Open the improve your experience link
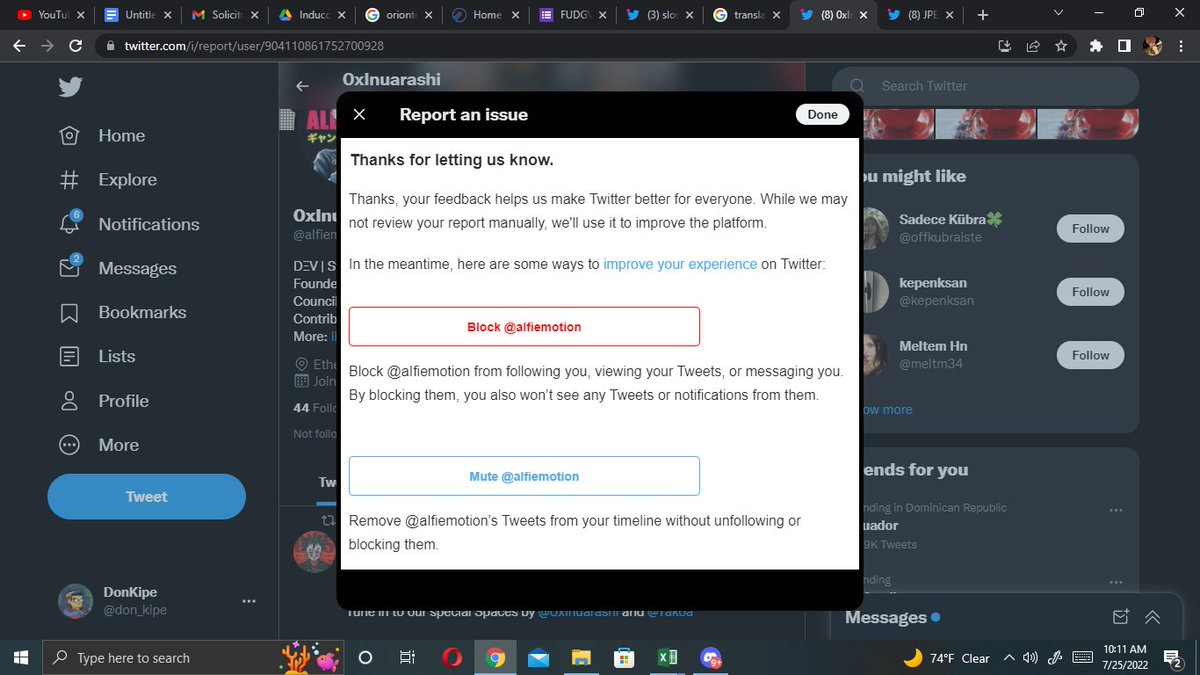 pyautogui.click(x=680, y=264)
